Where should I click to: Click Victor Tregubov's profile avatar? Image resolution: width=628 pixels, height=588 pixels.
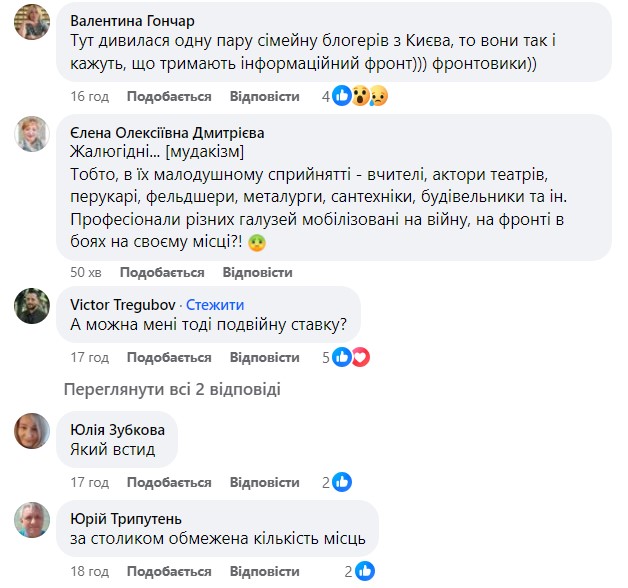(x=32, y=306)
